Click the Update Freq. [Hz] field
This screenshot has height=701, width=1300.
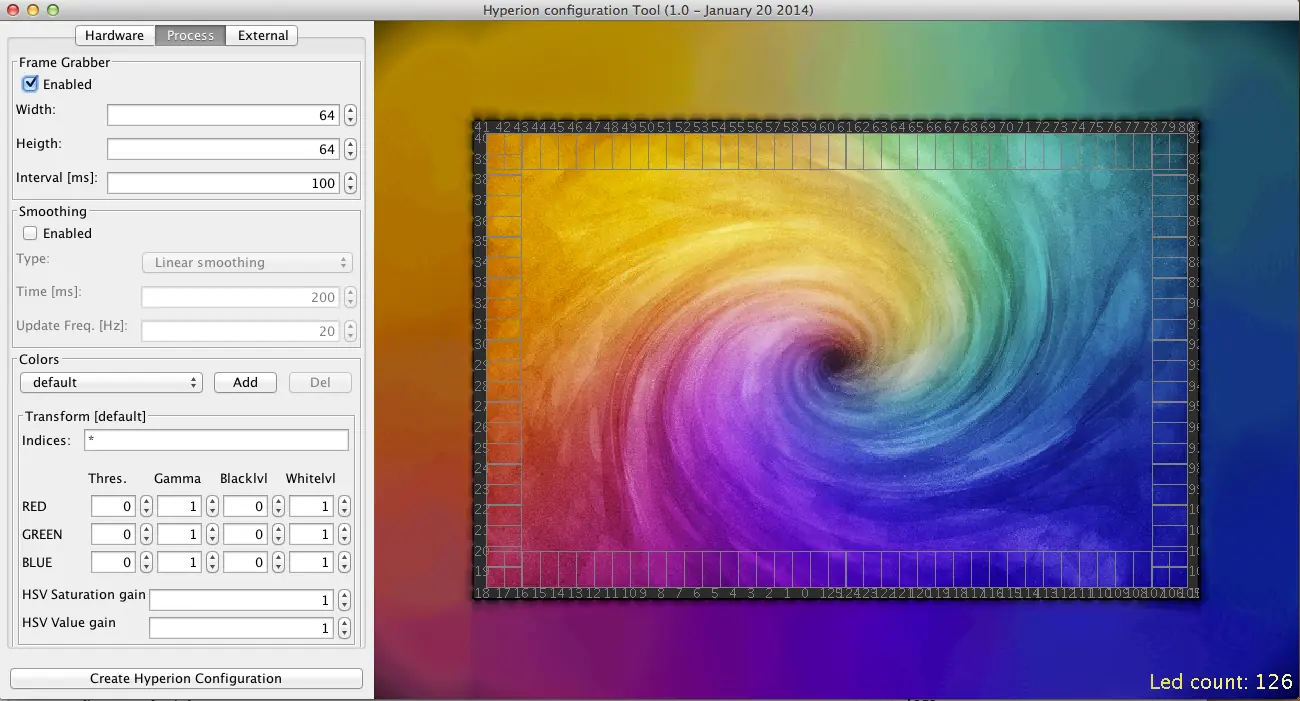coord(240,331)
